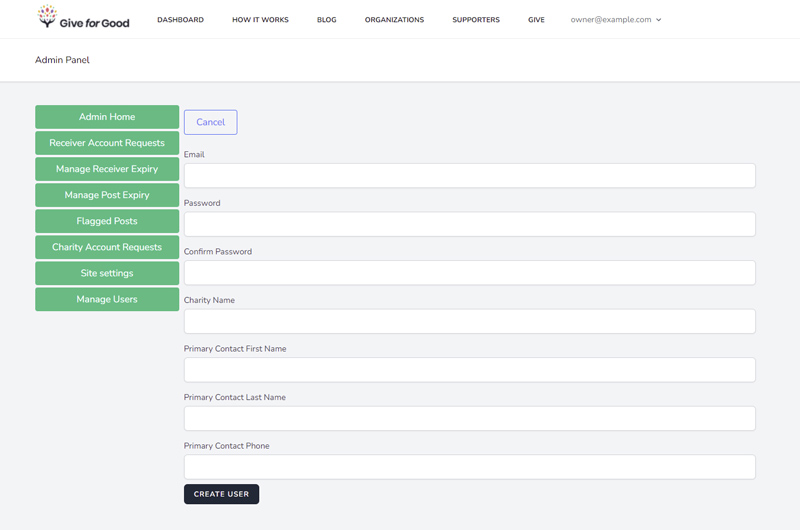This screenshot has height=530, width=800.
Task: Click the Primary Contact Phone field
Action: 469,467
